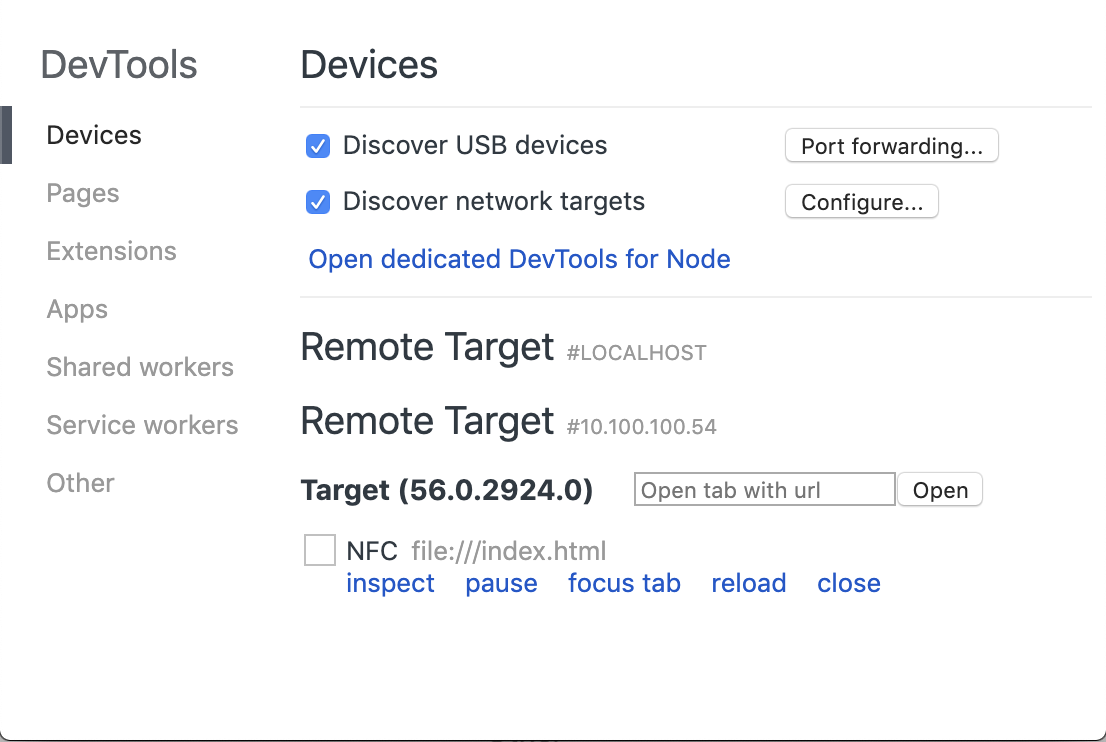Open the Apps sidebar item

click(77, 309)
